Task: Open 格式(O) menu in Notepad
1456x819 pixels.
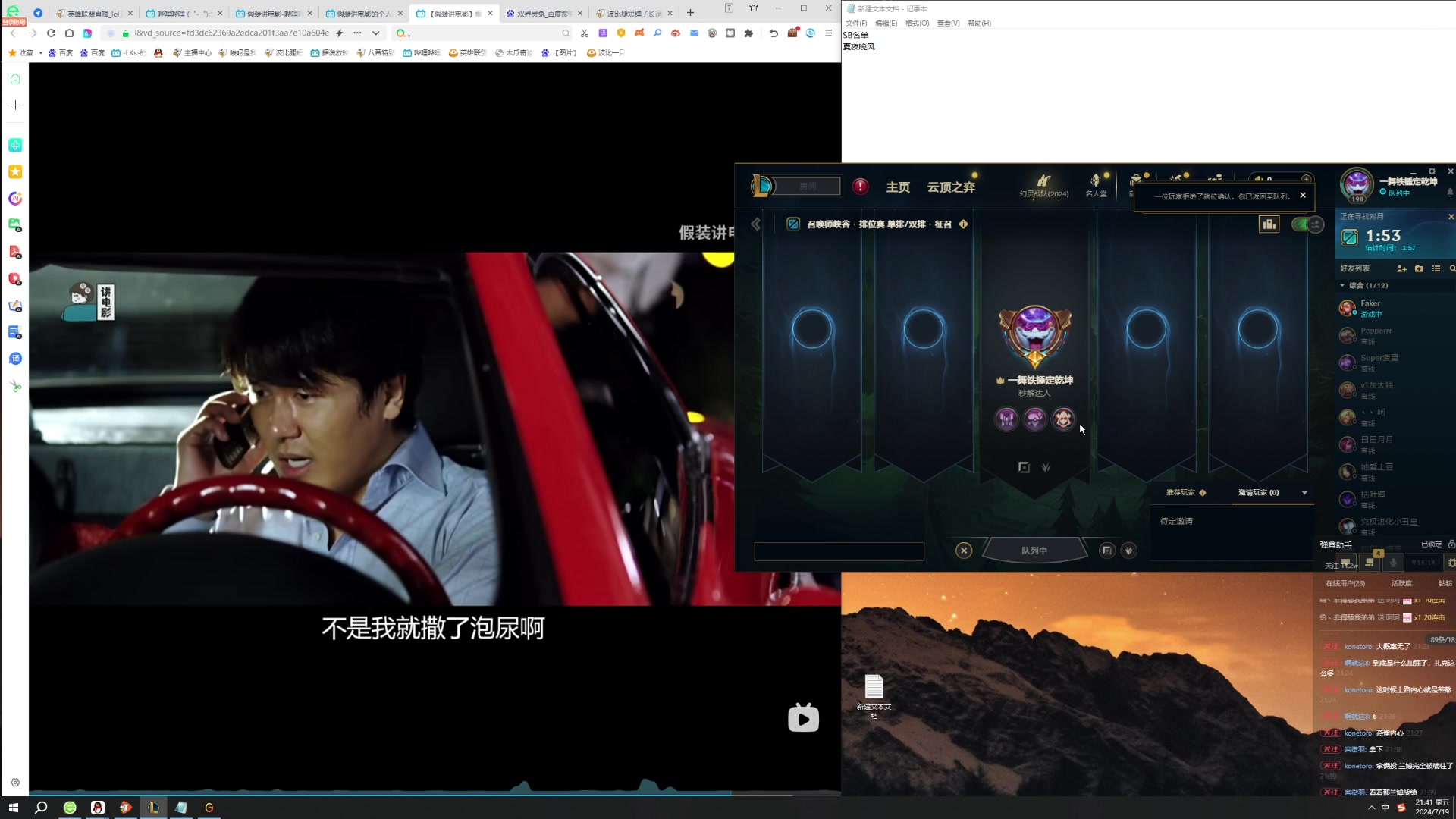Action: click(917, 24)
